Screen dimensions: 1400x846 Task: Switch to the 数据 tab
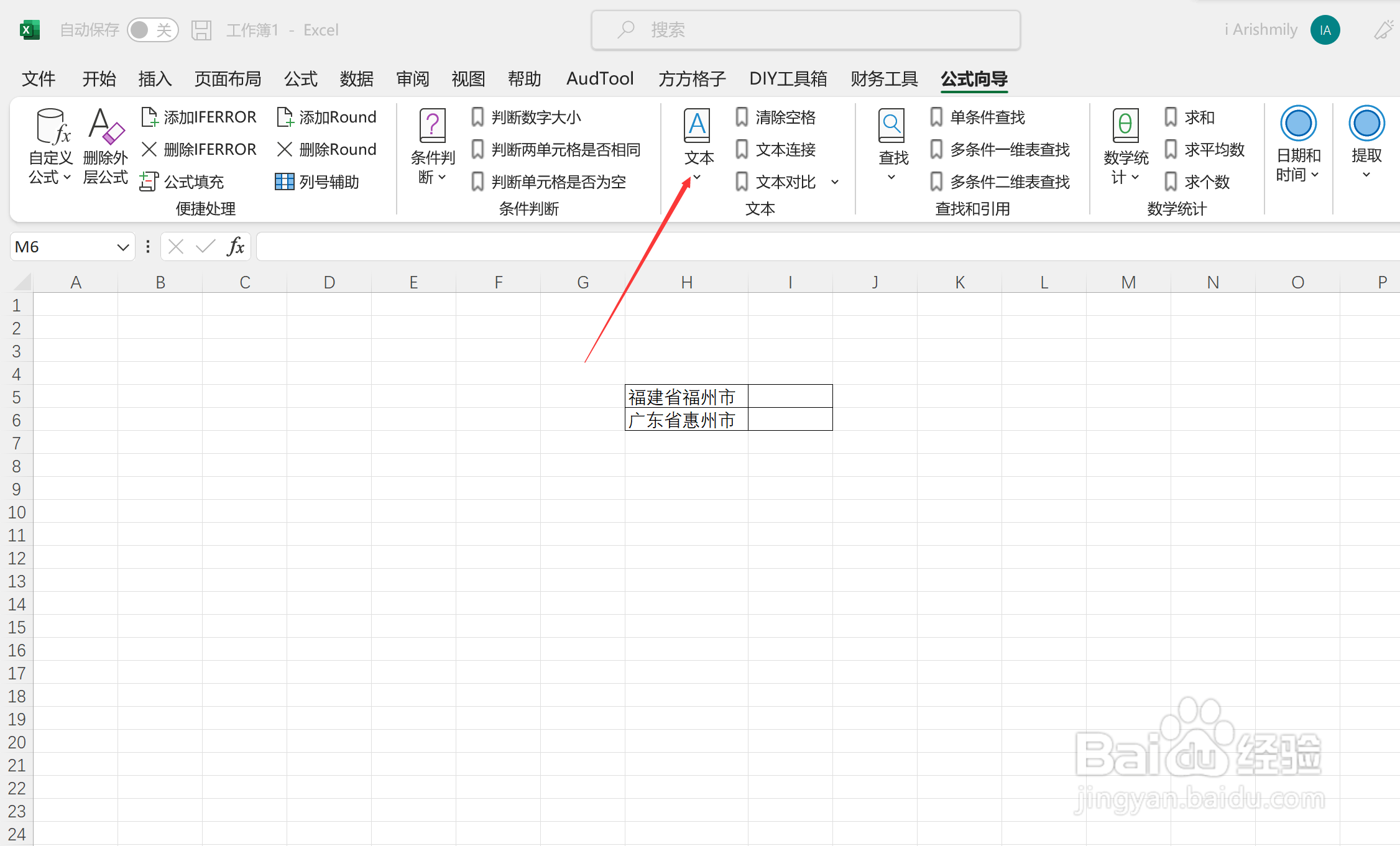point(357,79)
